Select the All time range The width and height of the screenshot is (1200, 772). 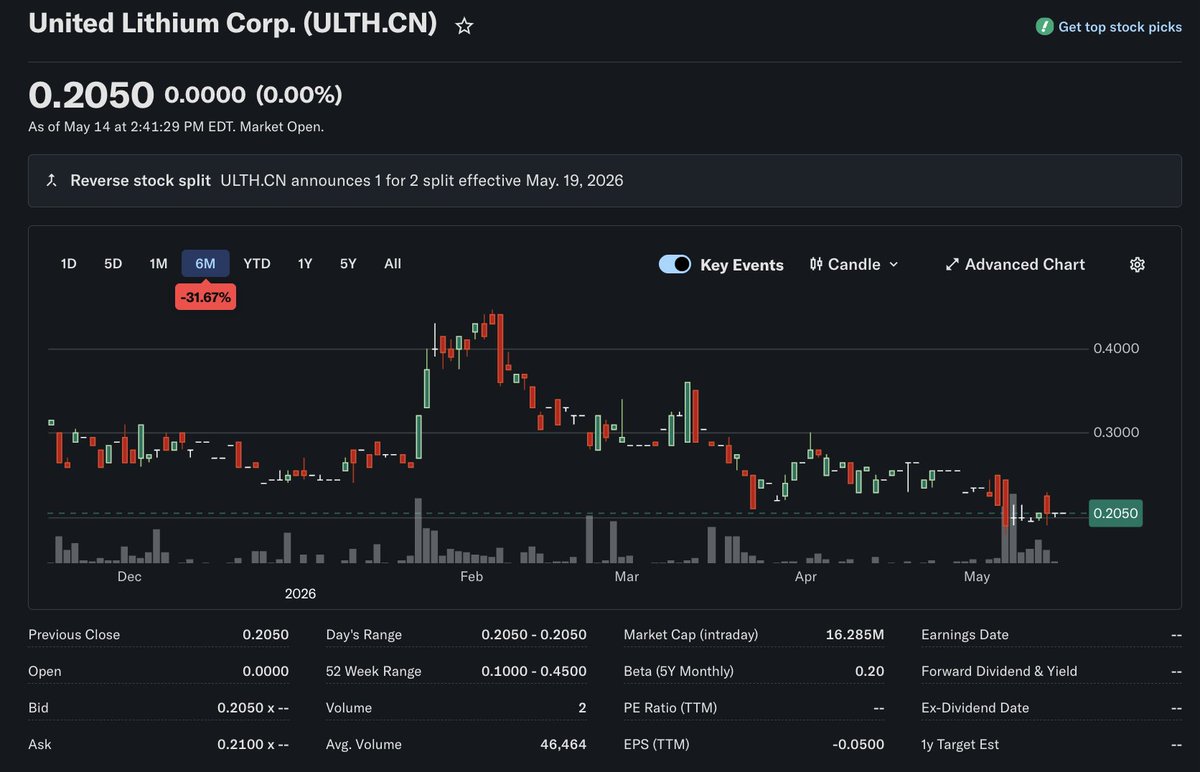393,264
